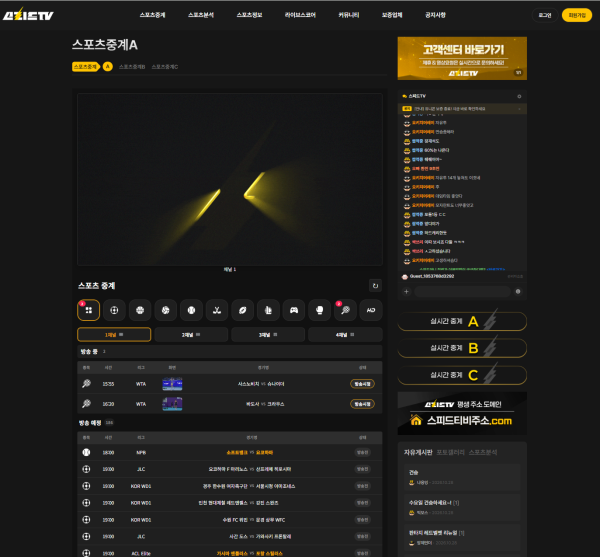Image resolution: width=600 pixels, height=557 pixels.
Task: Open the 실시간 중계 B button
Action: click(x=462, y=348)
